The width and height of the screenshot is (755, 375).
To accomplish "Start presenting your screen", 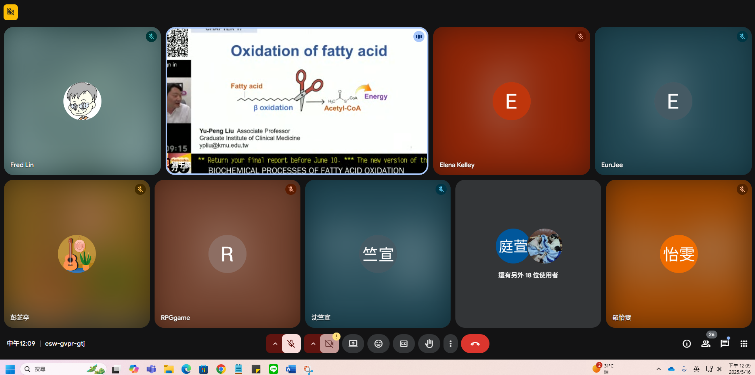I will [x=353, y=344].
